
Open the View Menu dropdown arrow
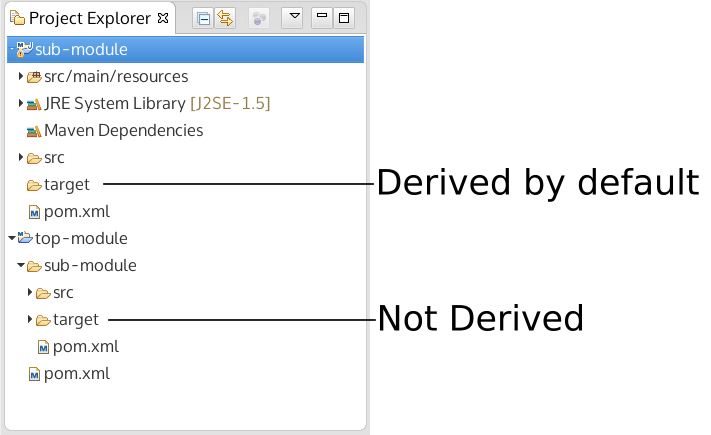coord(292,18)
